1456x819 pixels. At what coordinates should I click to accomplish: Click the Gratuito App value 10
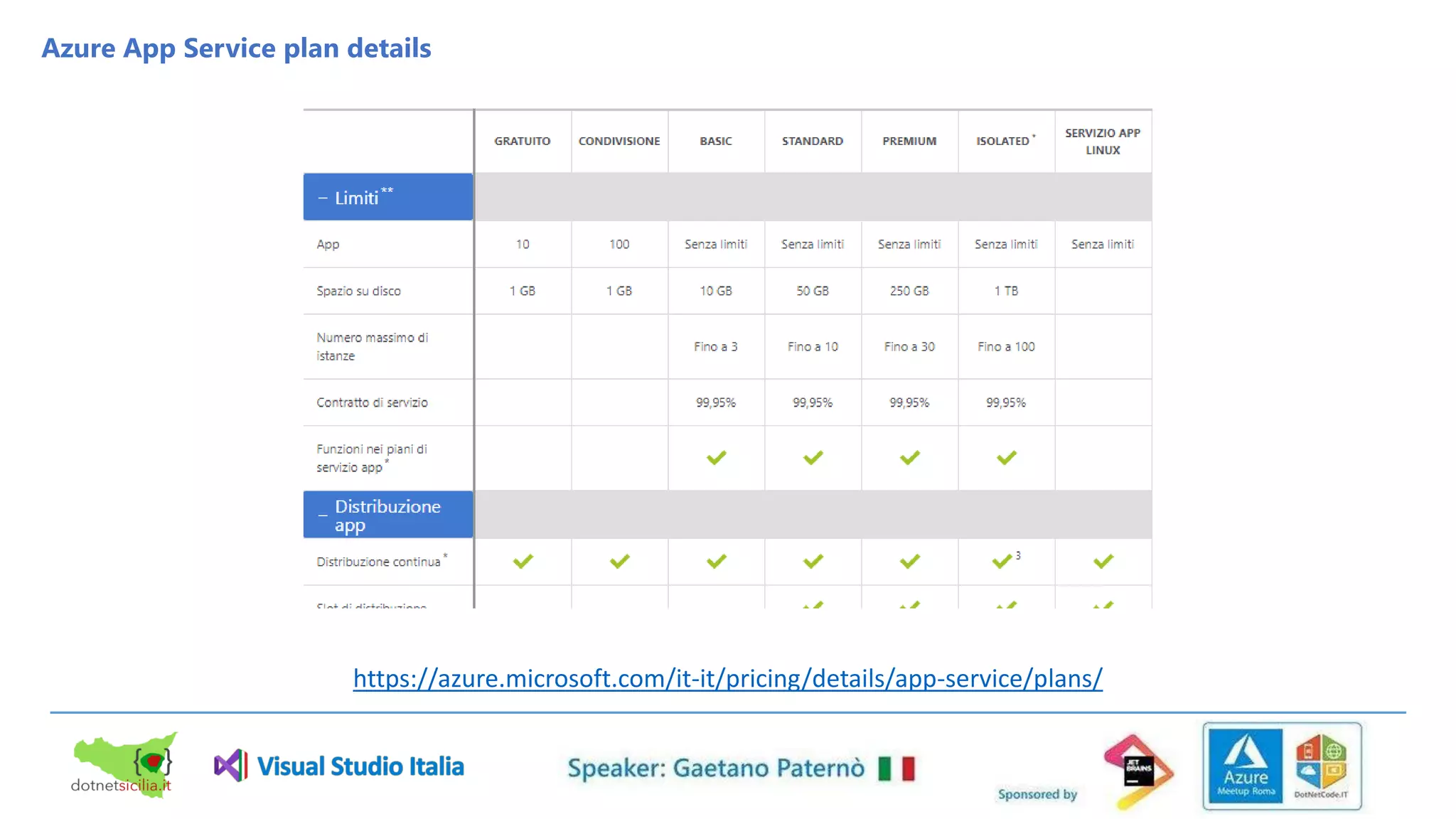pos(523,244)
